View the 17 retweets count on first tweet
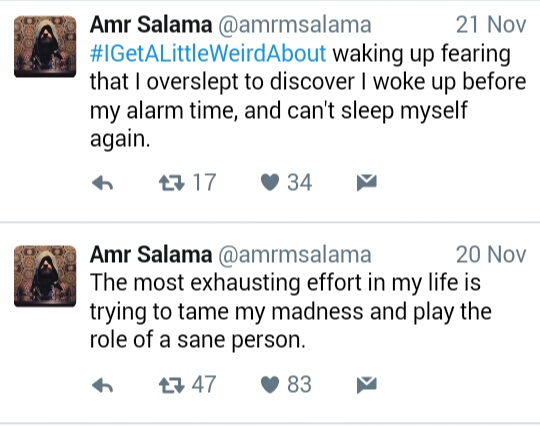The image size is (540, 426). pyautogui.click(x=204, y=183)
